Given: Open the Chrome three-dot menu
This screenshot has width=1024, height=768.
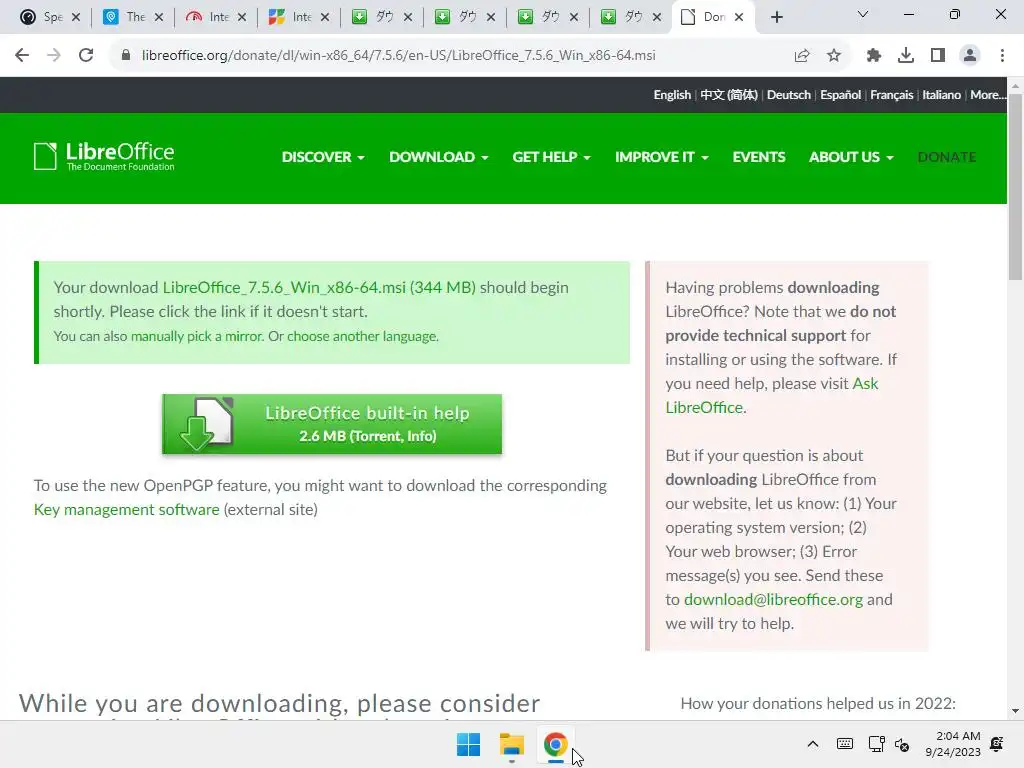Looking at the screenshot, I should click(x=1002, y=56).
